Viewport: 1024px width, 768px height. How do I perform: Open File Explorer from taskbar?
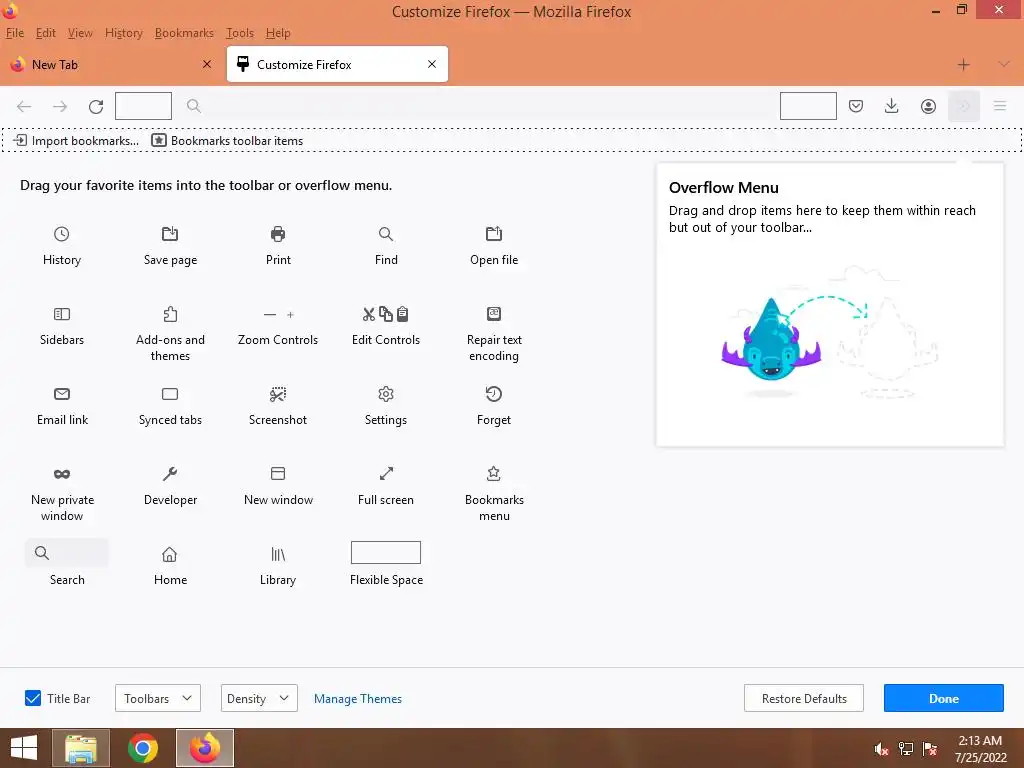coord(81,748)
